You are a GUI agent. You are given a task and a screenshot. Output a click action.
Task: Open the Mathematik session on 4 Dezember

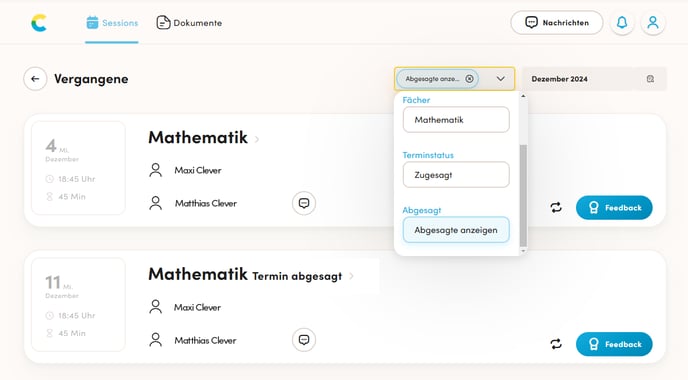tap(198, 137)
